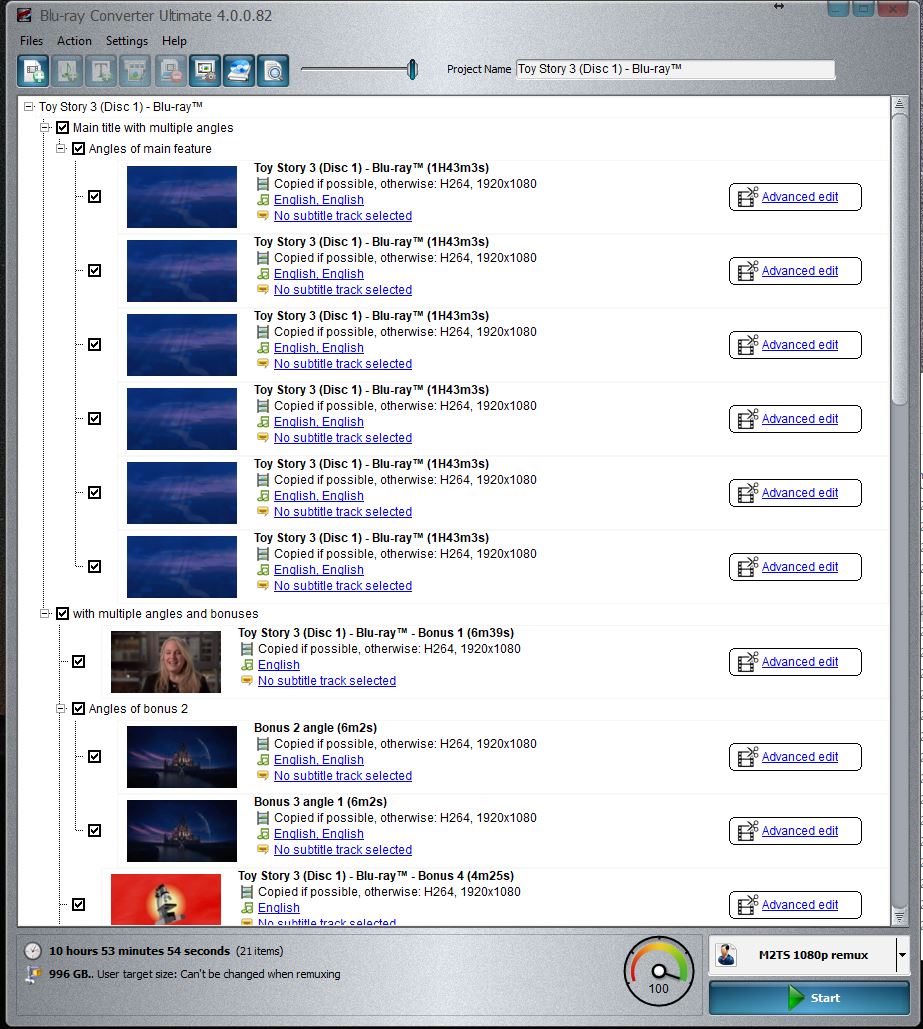Screen dimensions: 923x1029
Task: Click audio note icon of Bonus 1 (6m39s)
Action: 247,665
